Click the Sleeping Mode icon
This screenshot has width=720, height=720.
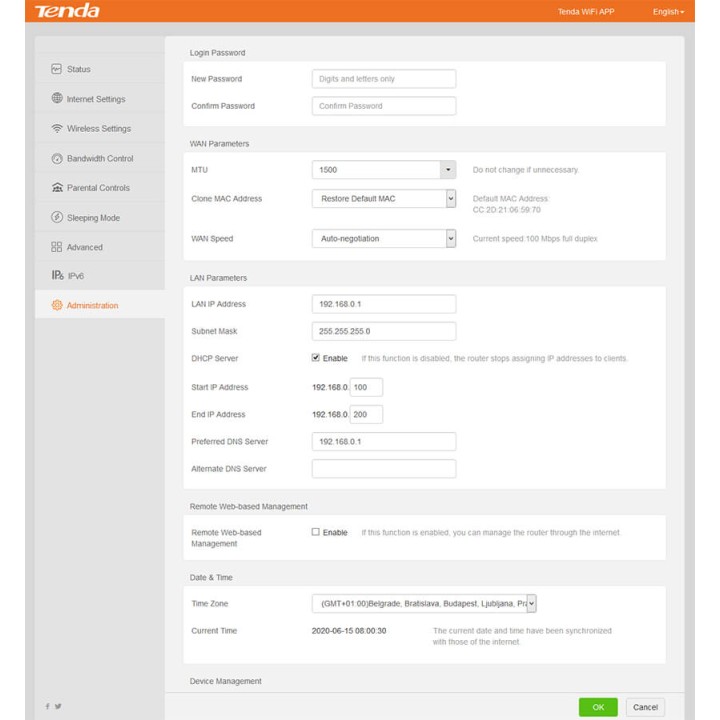click(x=57, y=217)
